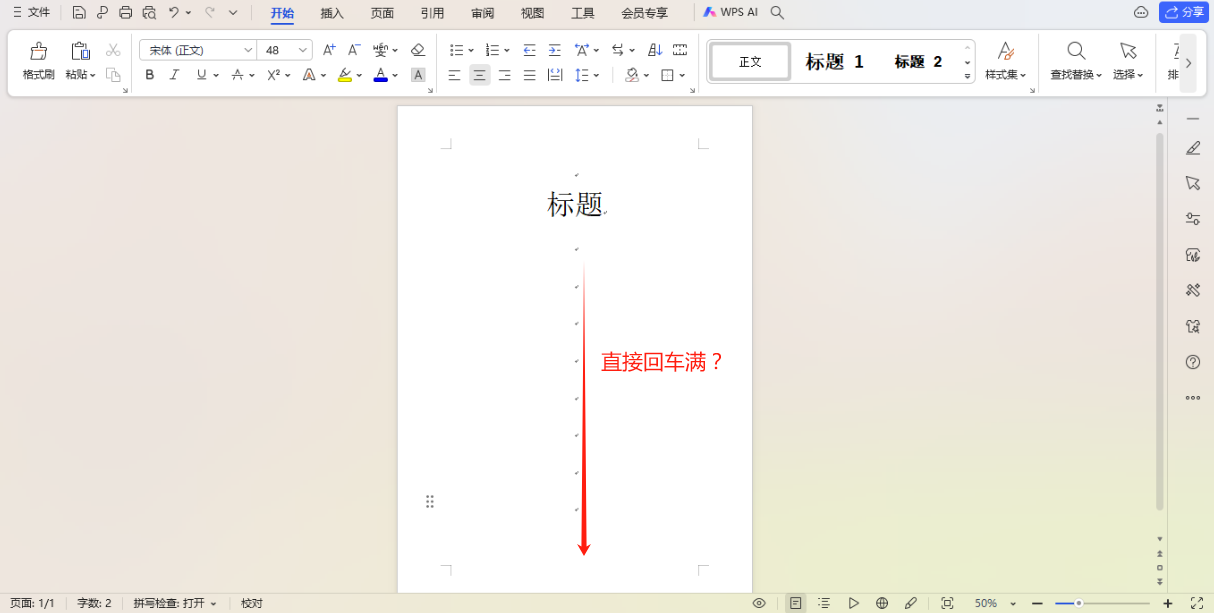Click the Save icon in the quick access bar
Screen dimensions: 1214x613
tap(79, 13)
